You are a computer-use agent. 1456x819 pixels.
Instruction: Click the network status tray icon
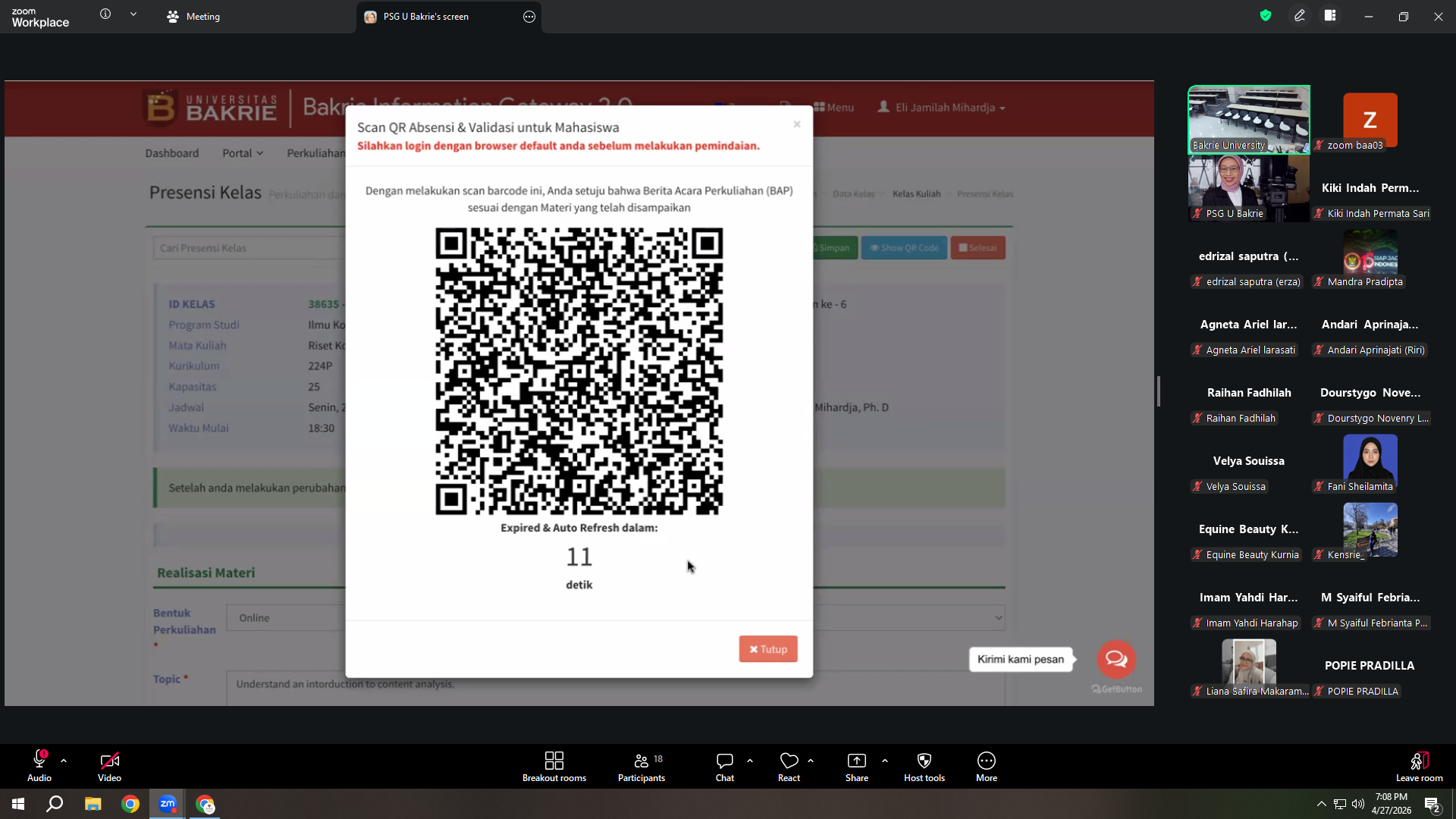[x=1340, y=804]
